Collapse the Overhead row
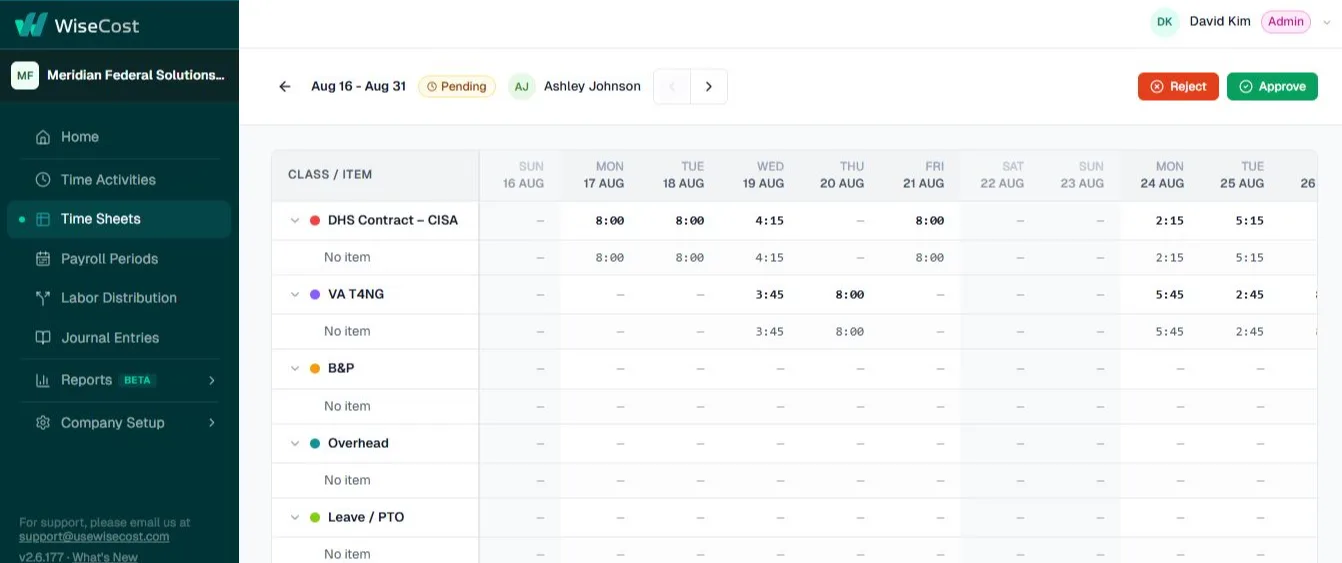The width and height of the screenshot is (1342, 563). (x=295, y=443)
